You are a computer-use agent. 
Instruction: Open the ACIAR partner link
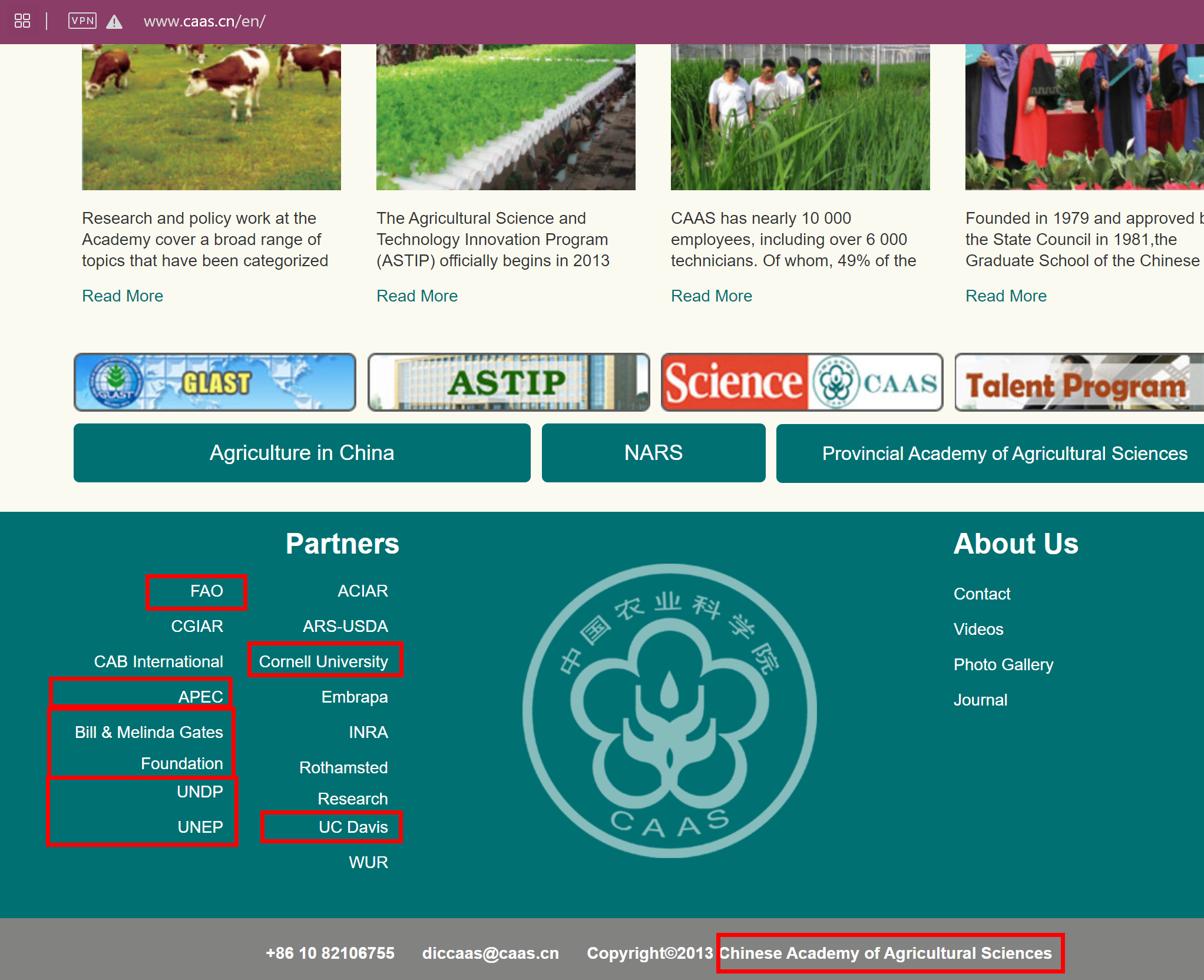tap(363, 591)
